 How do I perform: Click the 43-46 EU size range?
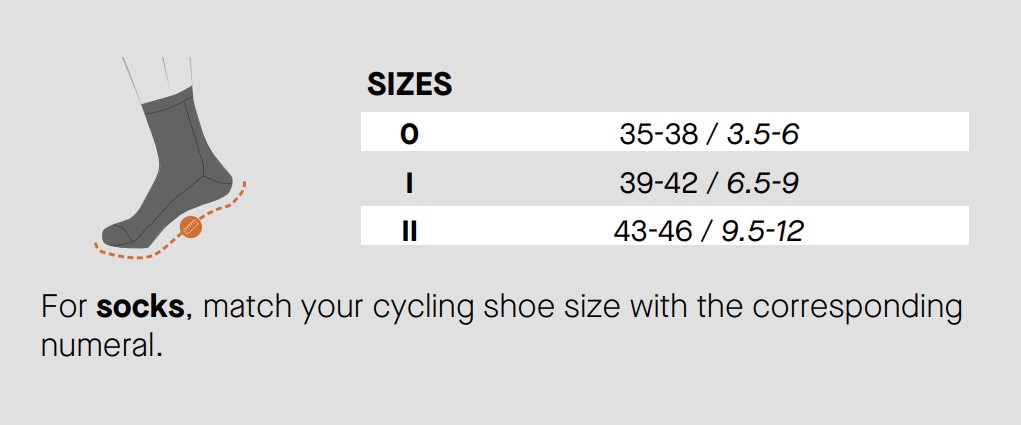point(653,231)
